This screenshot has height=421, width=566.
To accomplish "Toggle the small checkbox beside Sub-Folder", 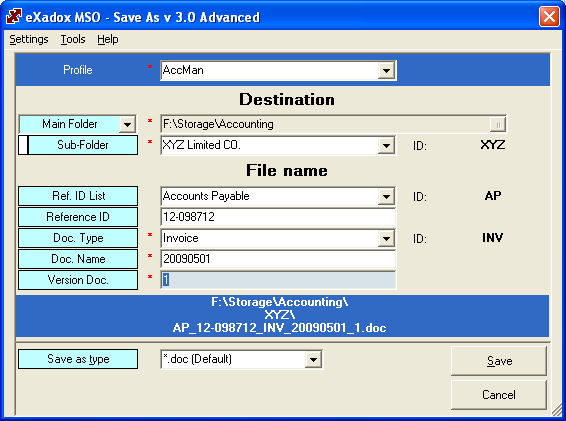I will [x=23, y=145].
